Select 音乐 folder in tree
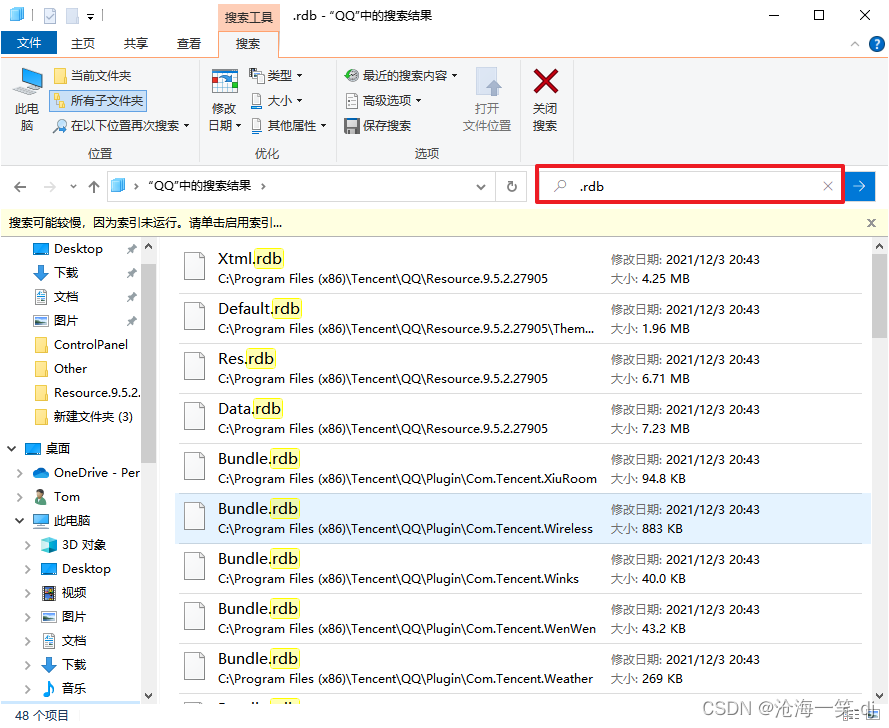This screenshot has width=889, height=728. pyautogui.click(x=74, y=689)
